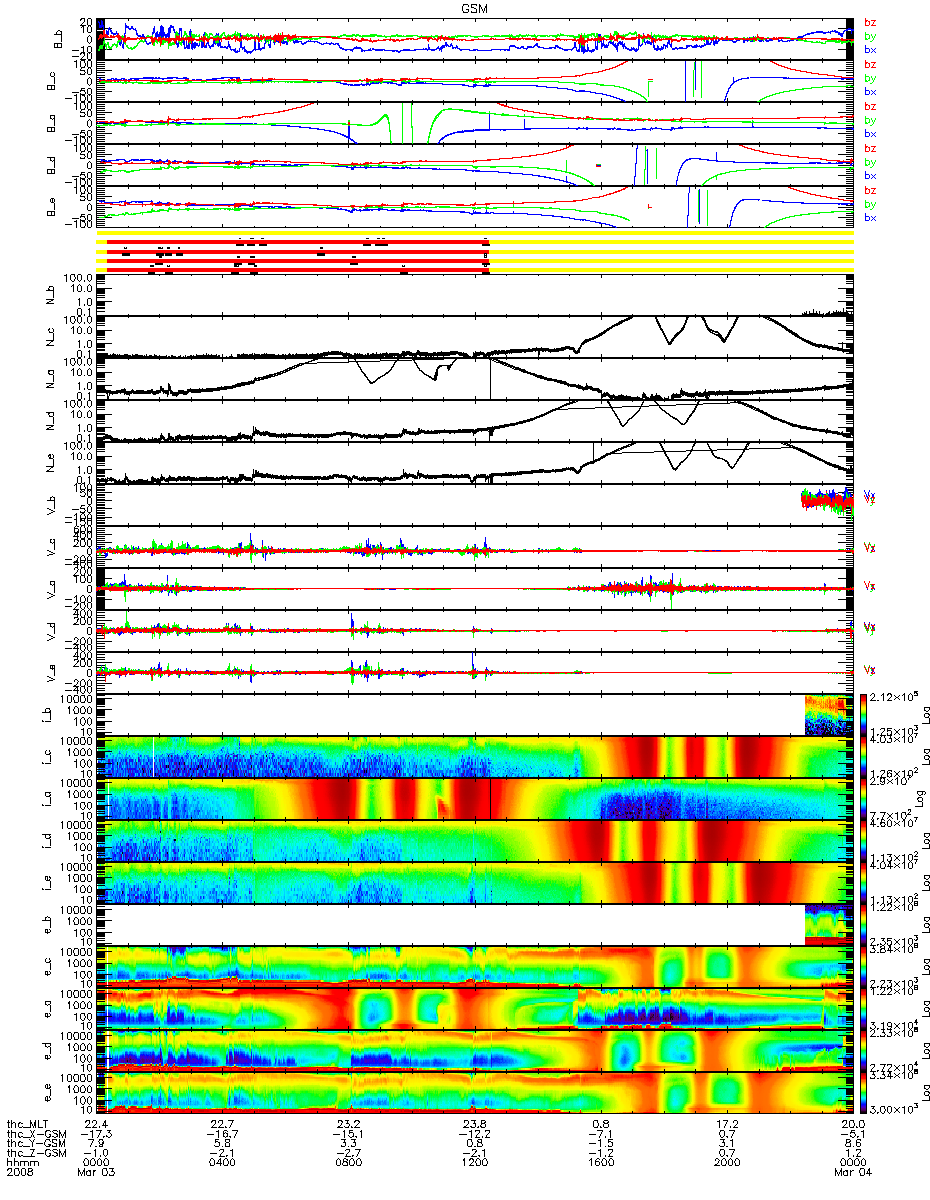This screenshot has height=1200, width=930.
Task: Click the top B_b magnetic field panel
Action: pyautogui.click(x=475, y=38)
